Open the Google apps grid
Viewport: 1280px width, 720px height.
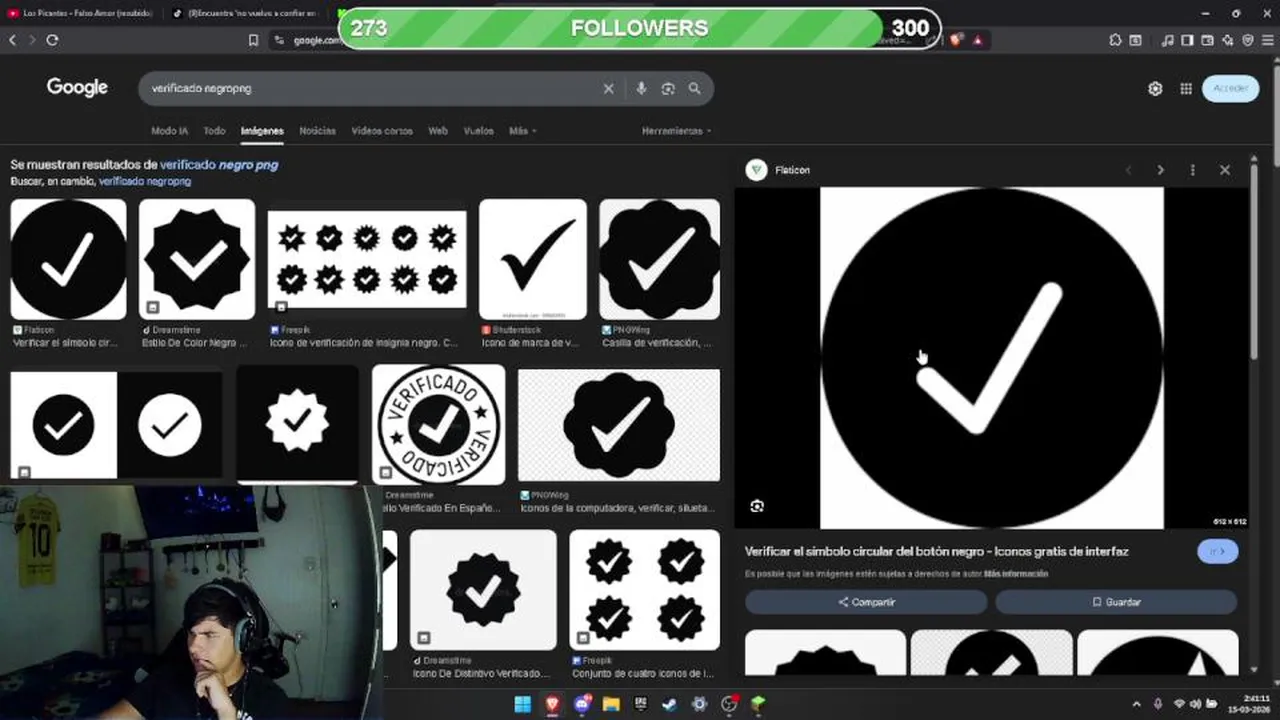click(1186, 88)
